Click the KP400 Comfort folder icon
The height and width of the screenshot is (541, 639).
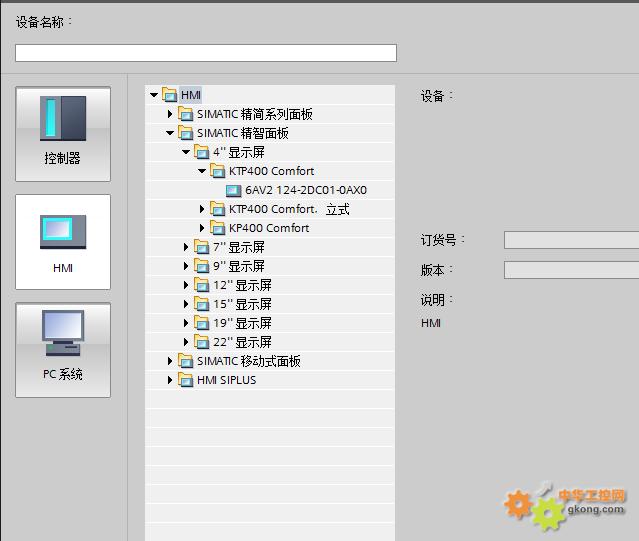click(x=217, y=228)
